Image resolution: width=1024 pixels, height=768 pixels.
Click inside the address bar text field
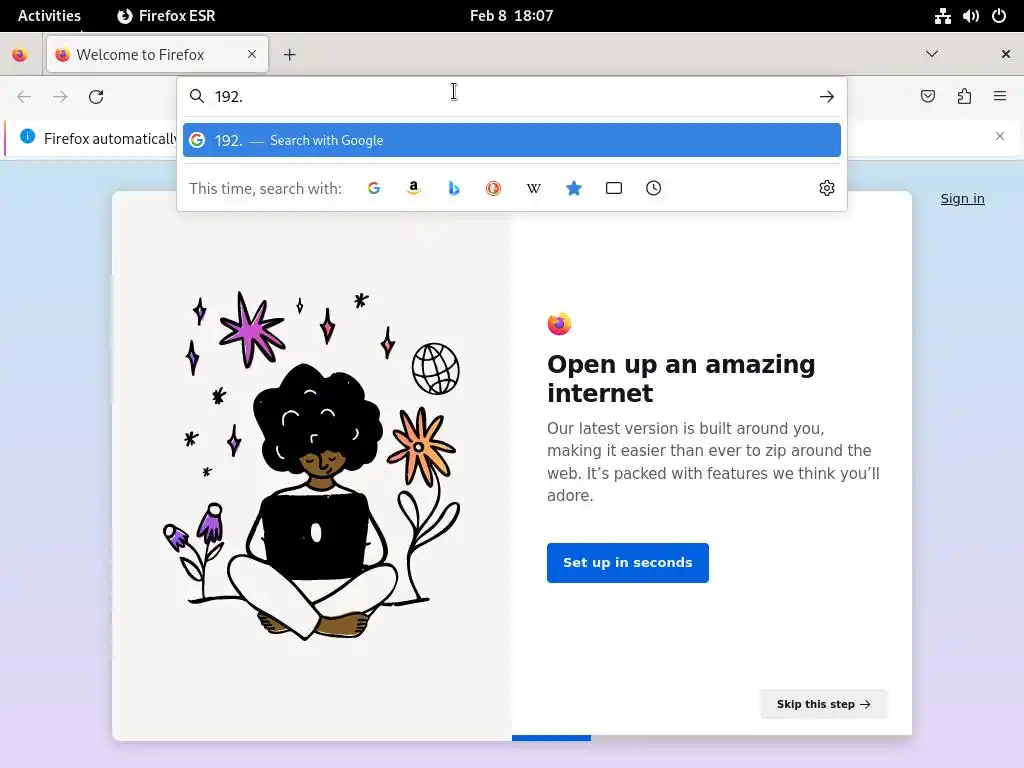click(511, 97)
